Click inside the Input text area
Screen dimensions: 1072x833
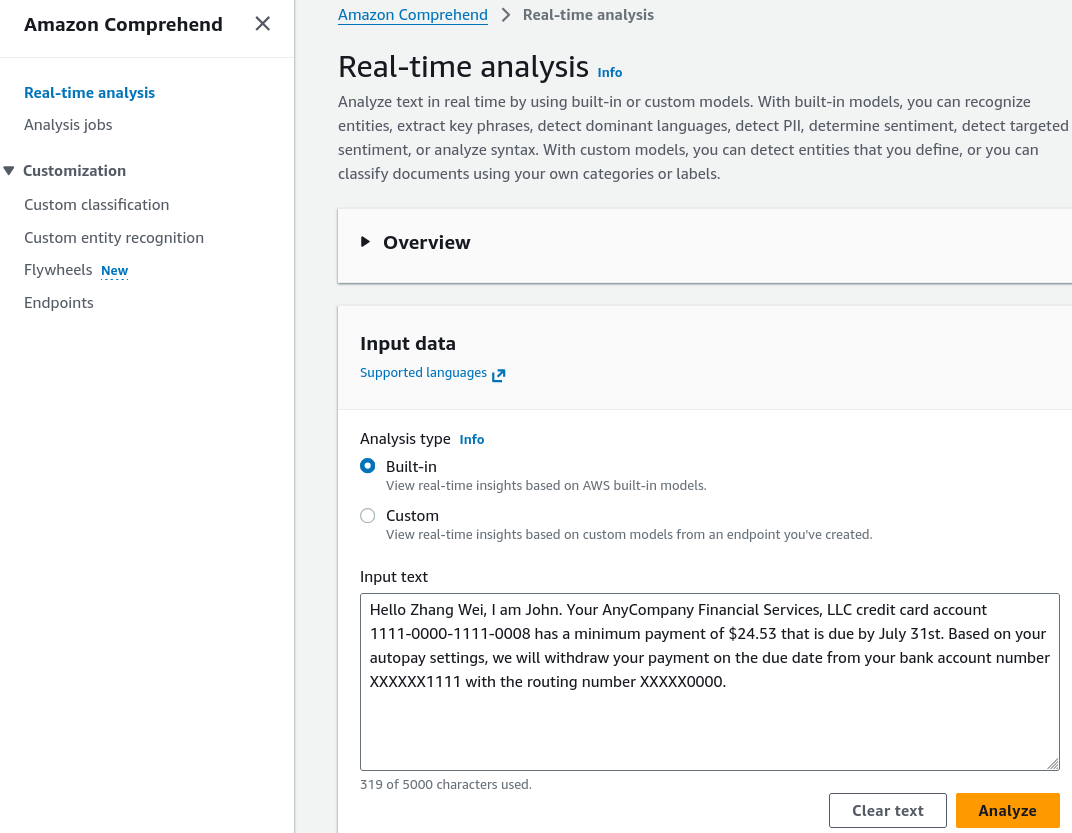click(710, 682)
